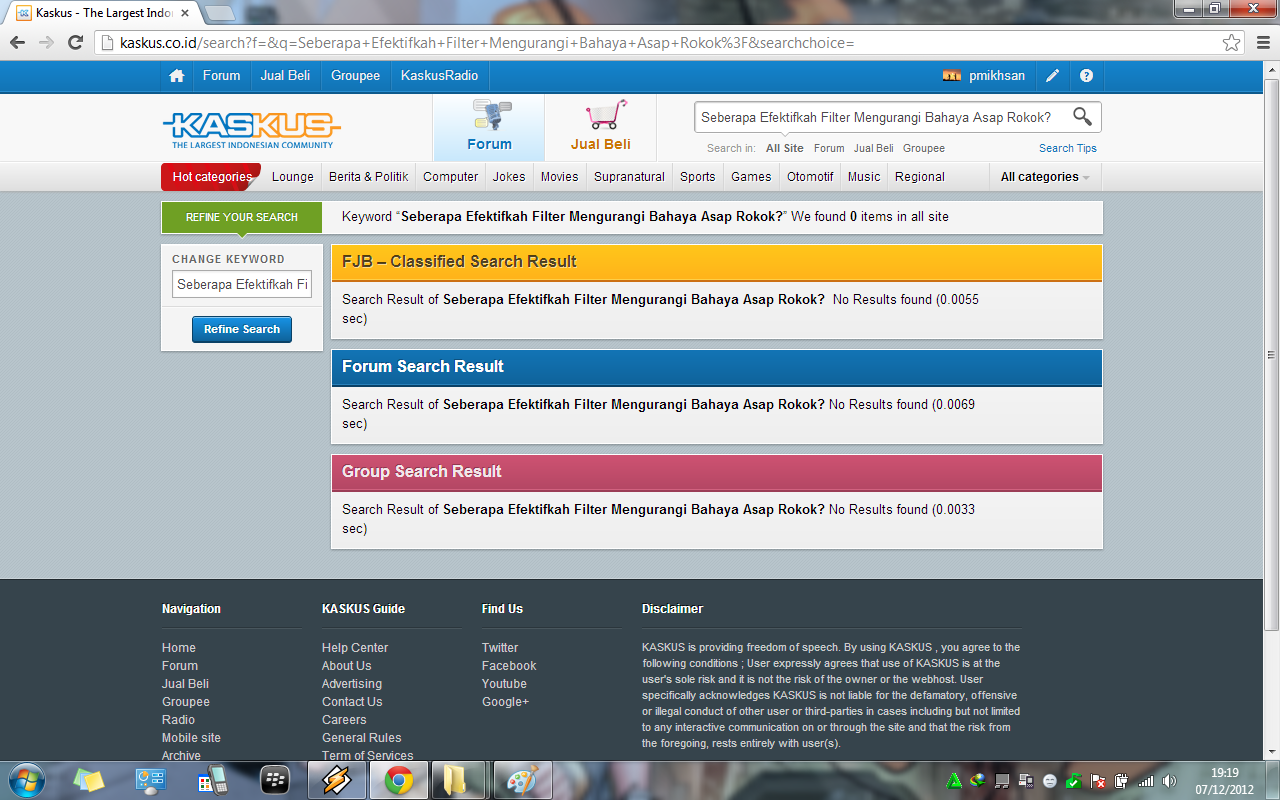Limit search to Forum option
This screenshot has height=800, width=1280.
pos(829,148)
